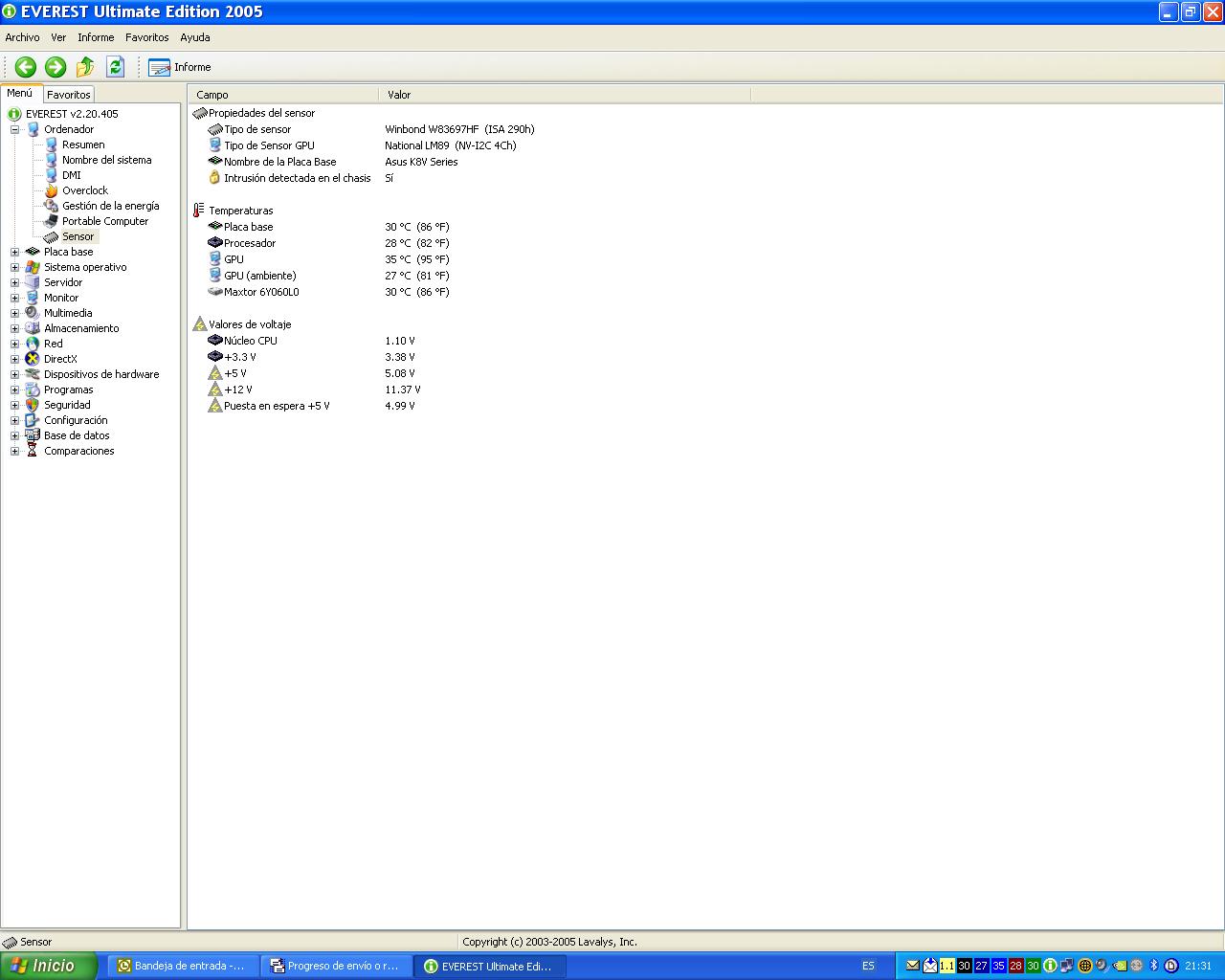Switch to Bandeja de entrada taskbar window

(x=182, y=966)
